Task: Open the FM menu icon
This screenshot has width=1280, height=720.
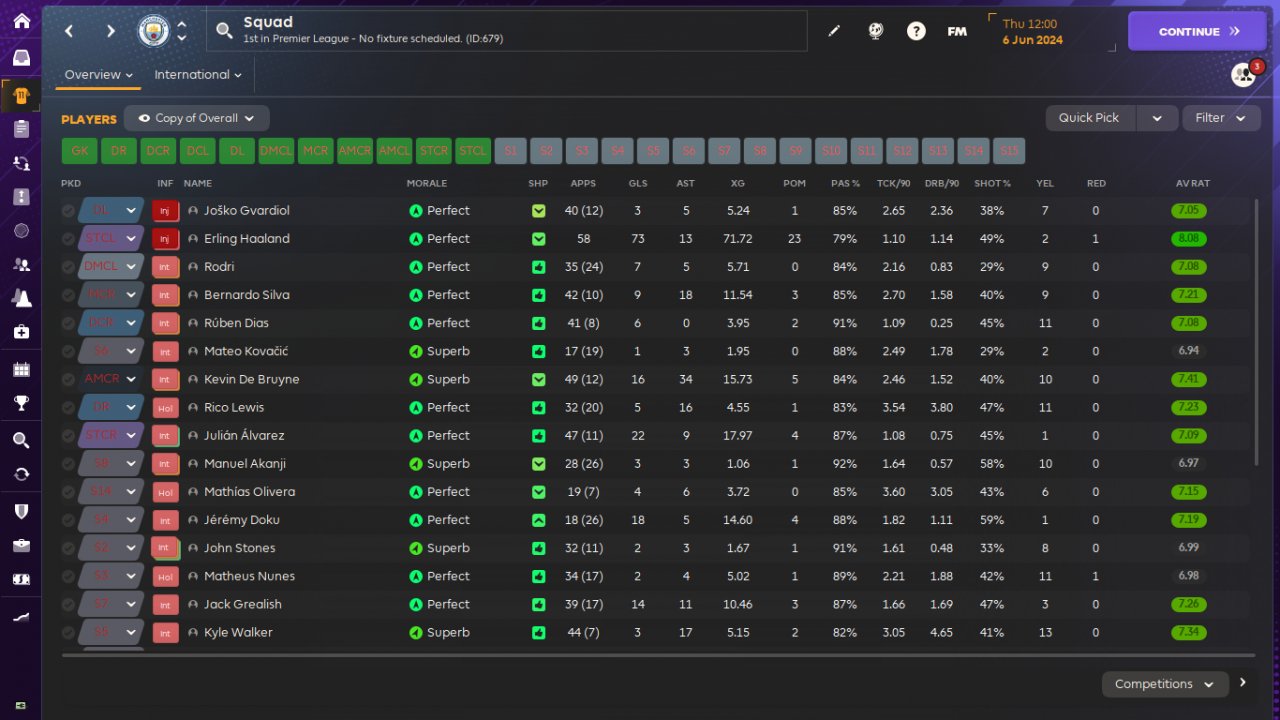Action: click(x=957, y=31)
